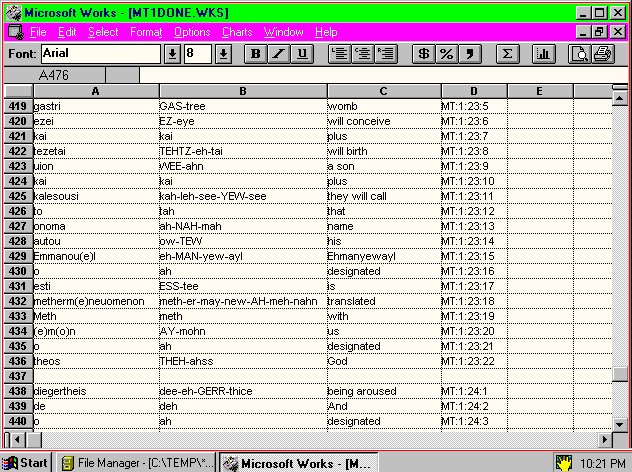
Task: Open the Select menu
Action: click(x=103, y=32)
